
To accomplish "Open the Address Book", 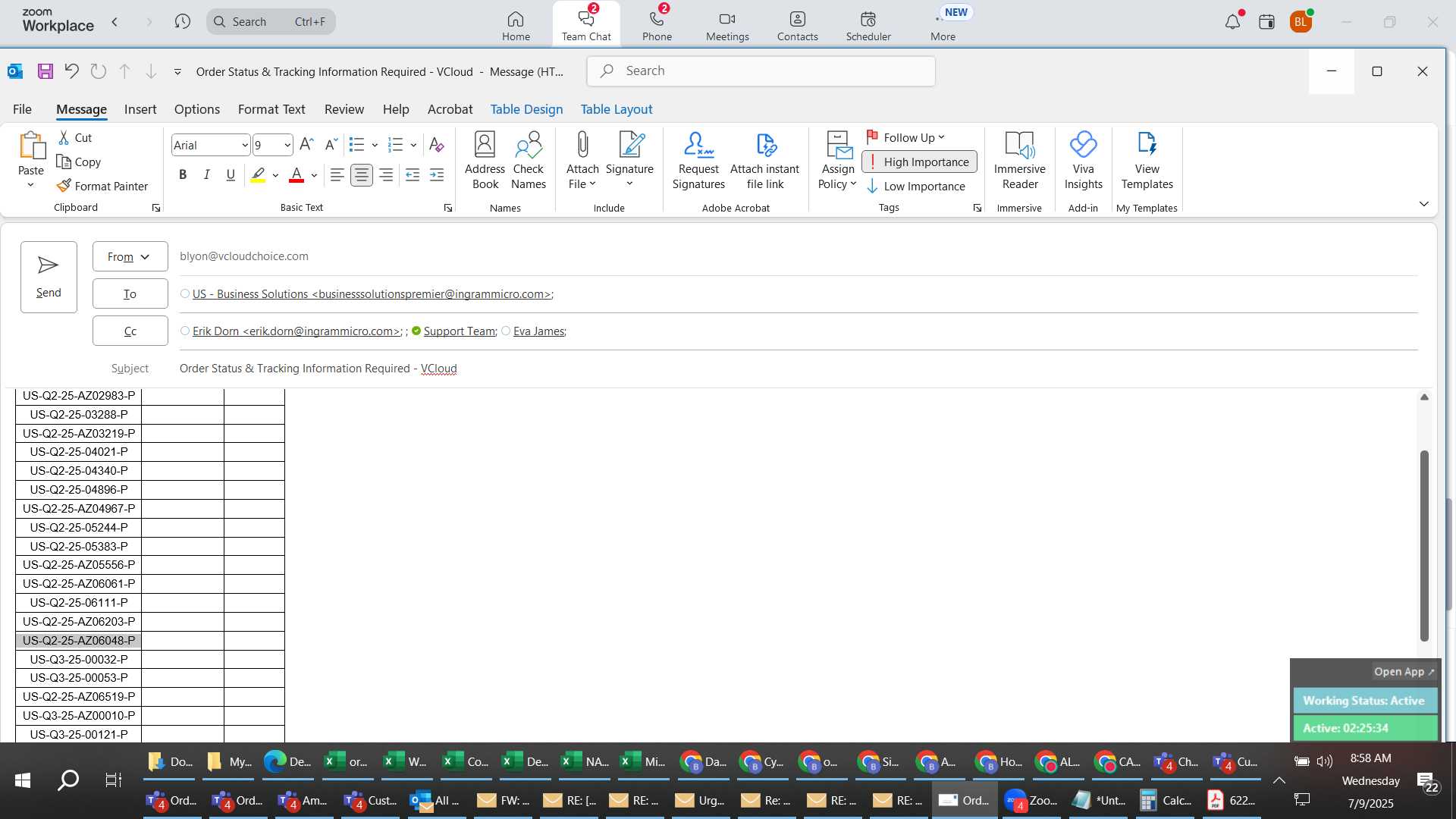I will click(x=485, y=161).
